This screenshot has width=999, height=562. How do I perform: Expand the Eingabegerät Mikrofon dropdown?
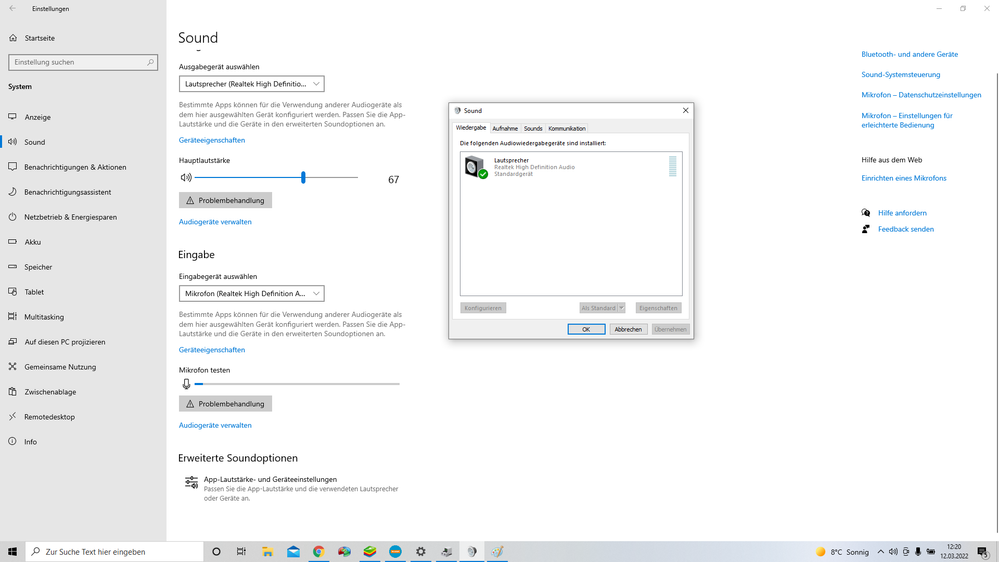[251, 294]
